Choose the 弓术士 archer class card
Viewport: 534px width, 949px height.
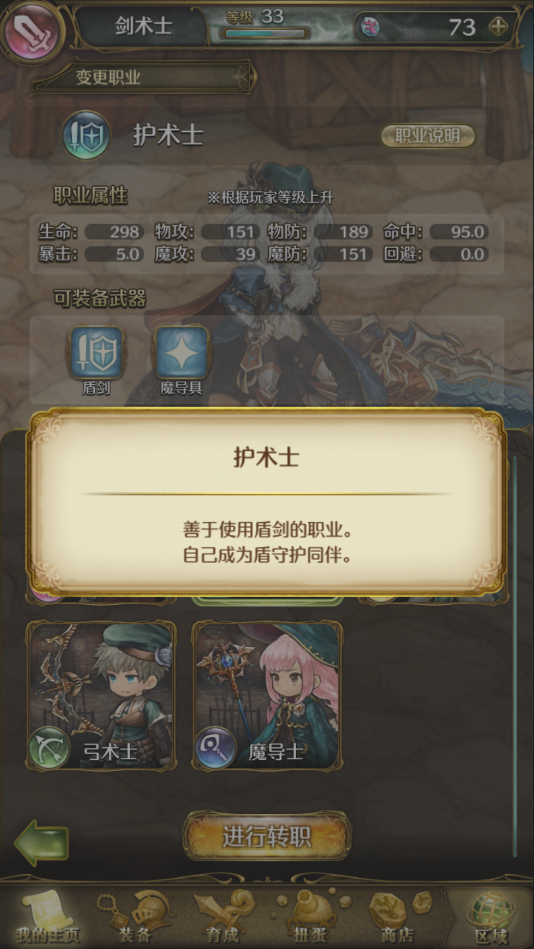(x=102, y=695)
